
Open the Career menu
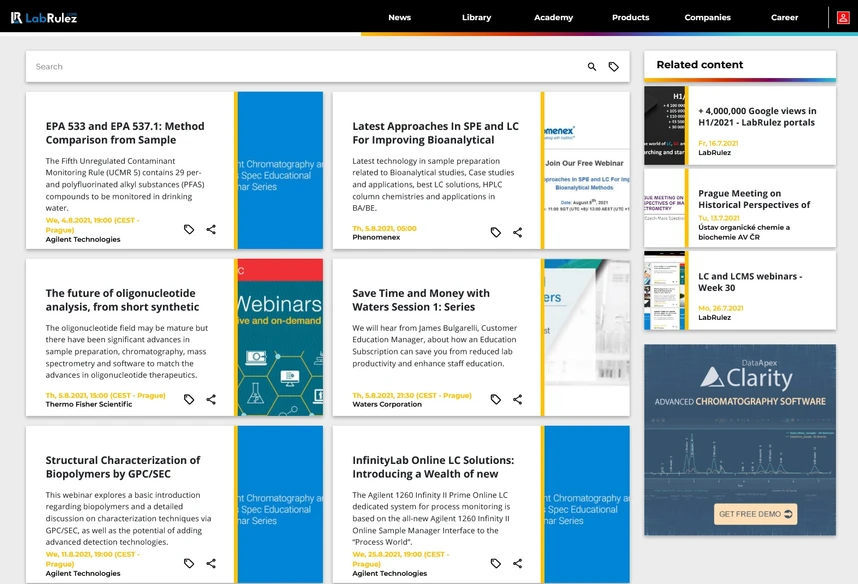pyautogui.click(x=785, y=18)
